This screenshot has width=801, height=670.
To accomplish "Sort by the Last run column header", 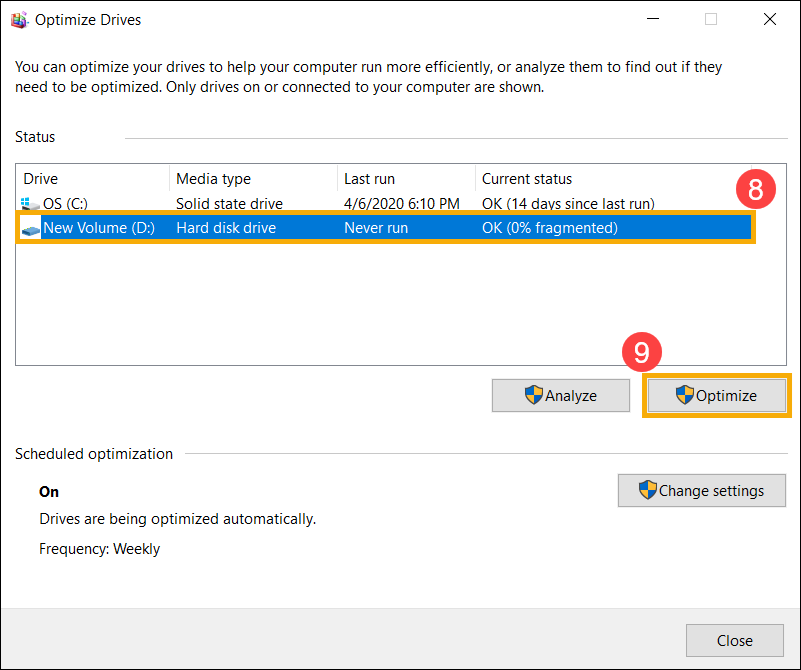I will point(407,179).
